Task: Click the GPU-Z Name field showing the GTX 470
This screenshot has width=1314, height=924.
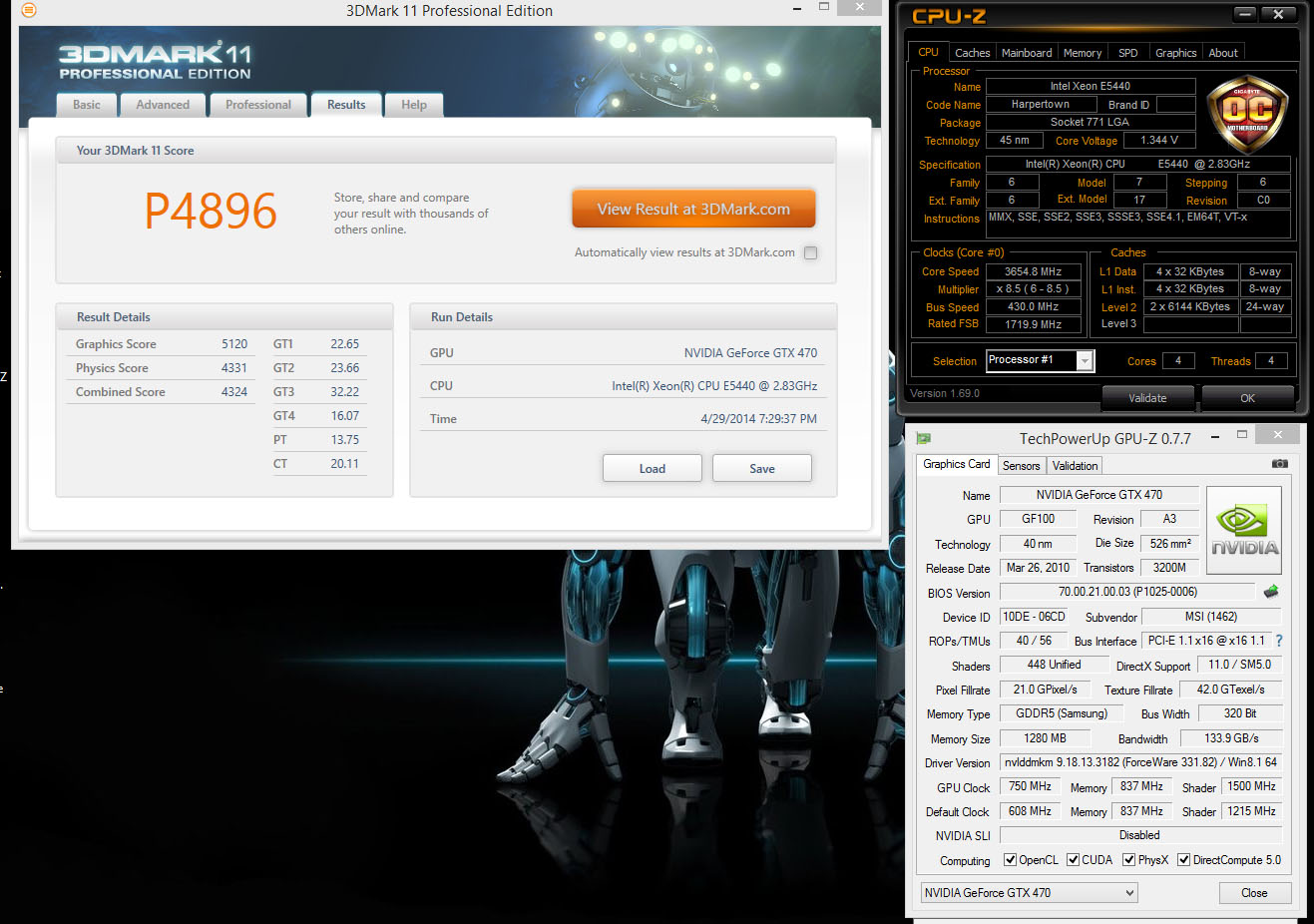Action: tap(1099, 495)
